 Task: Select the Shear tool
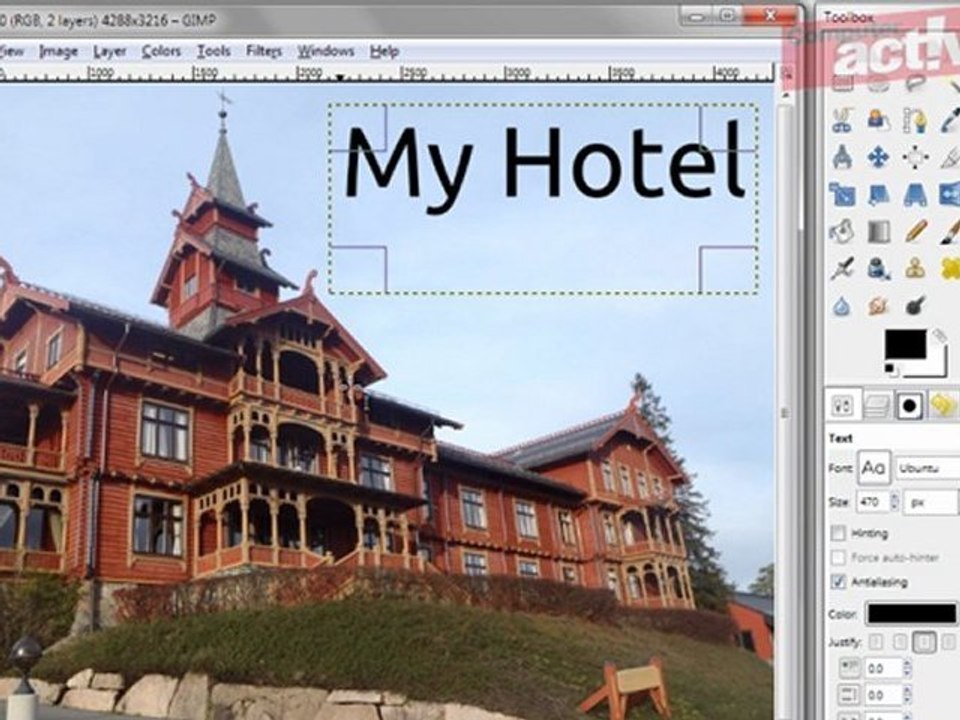click(879, 195)
